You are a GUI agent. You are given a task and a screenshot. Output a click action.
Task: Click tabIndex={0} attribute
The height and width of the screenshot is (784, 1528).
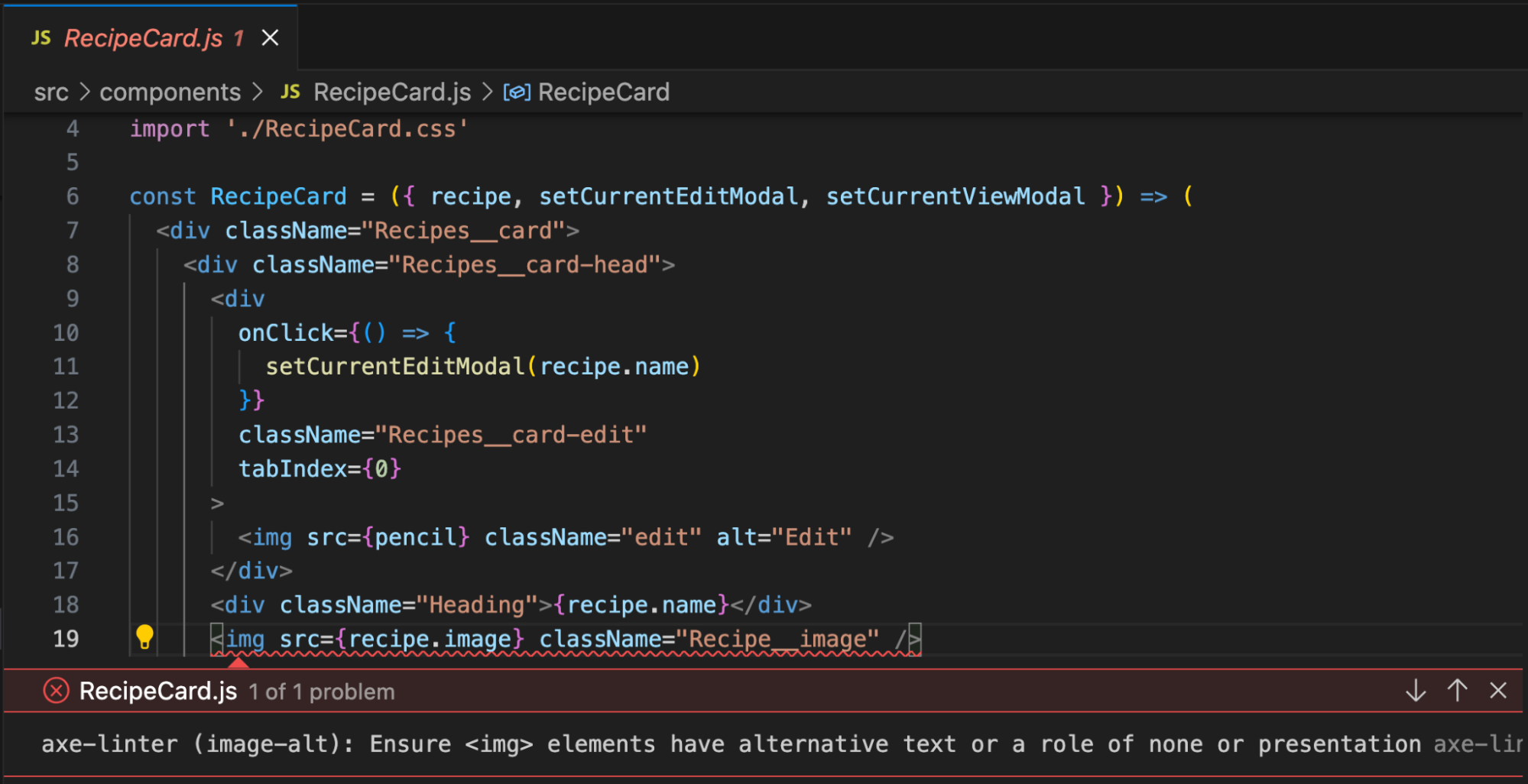coord(320,468)
